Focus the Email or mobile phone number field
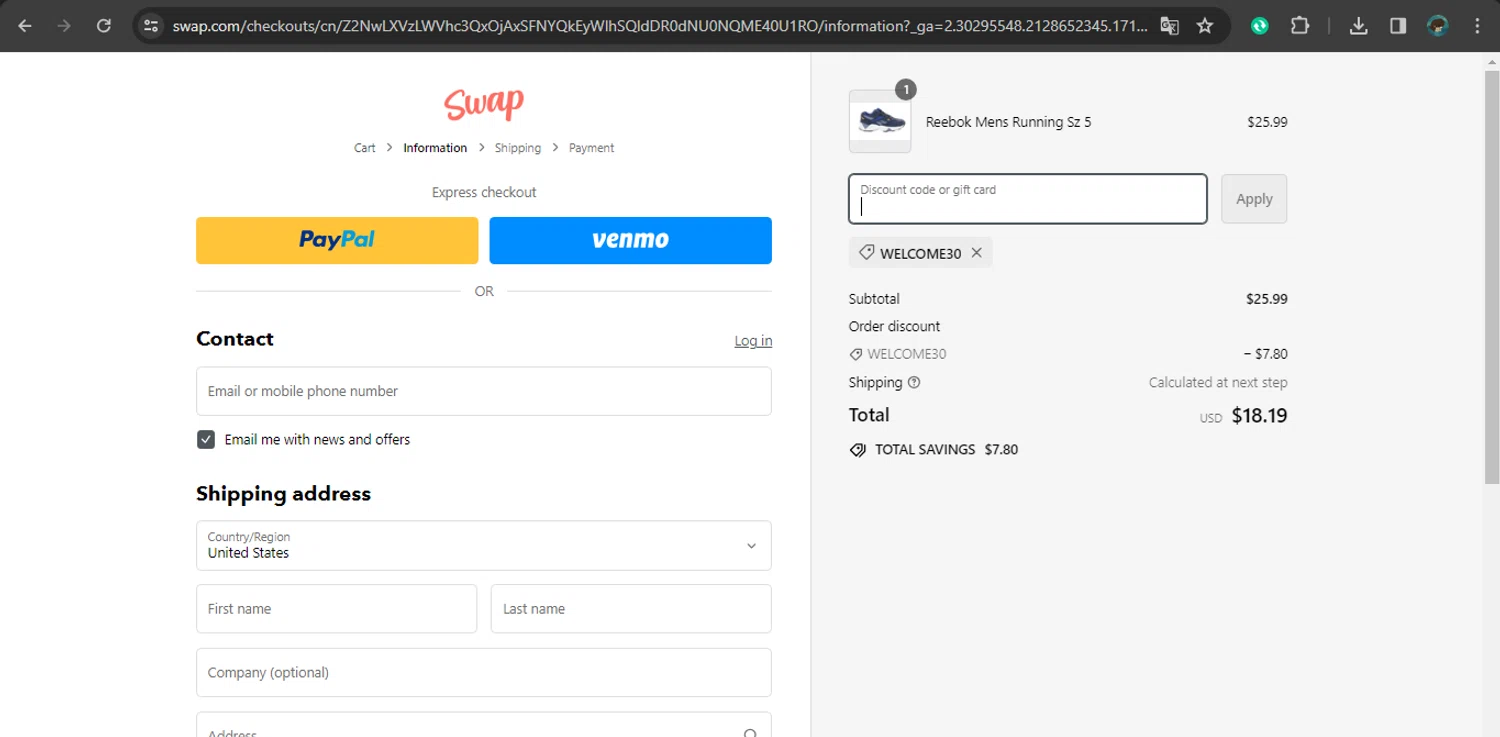 pos(484,391)
